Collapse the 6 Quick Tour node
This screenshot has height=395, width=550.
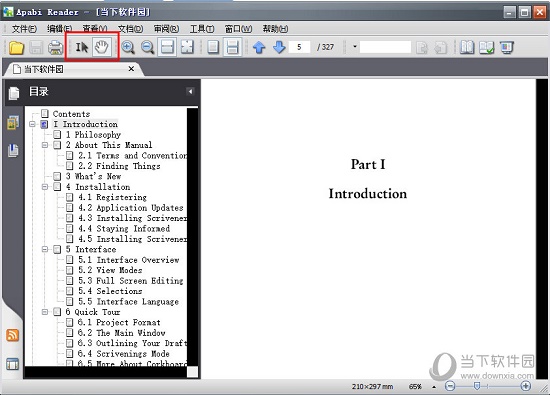45,312
